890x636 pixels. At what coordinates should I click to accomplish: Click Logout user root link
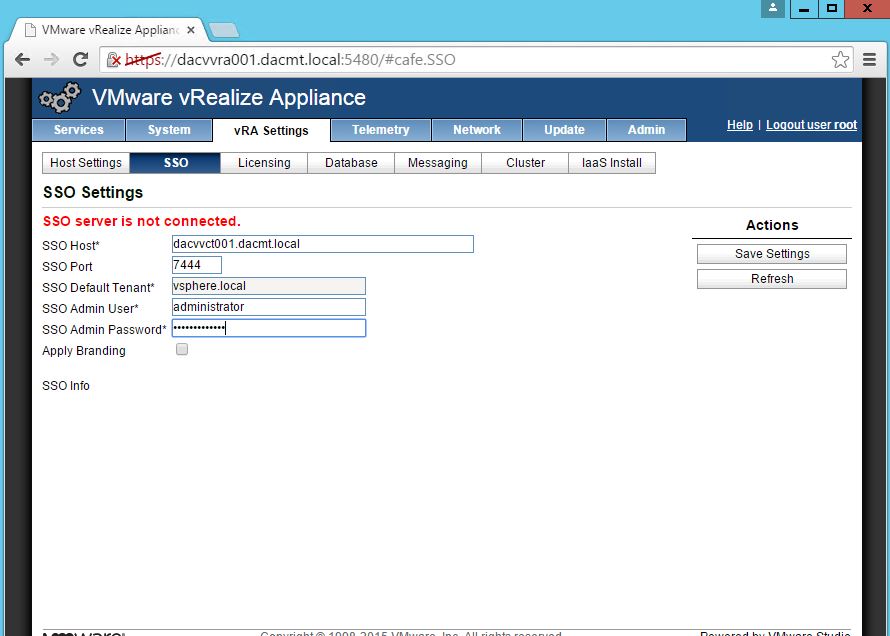811,125
